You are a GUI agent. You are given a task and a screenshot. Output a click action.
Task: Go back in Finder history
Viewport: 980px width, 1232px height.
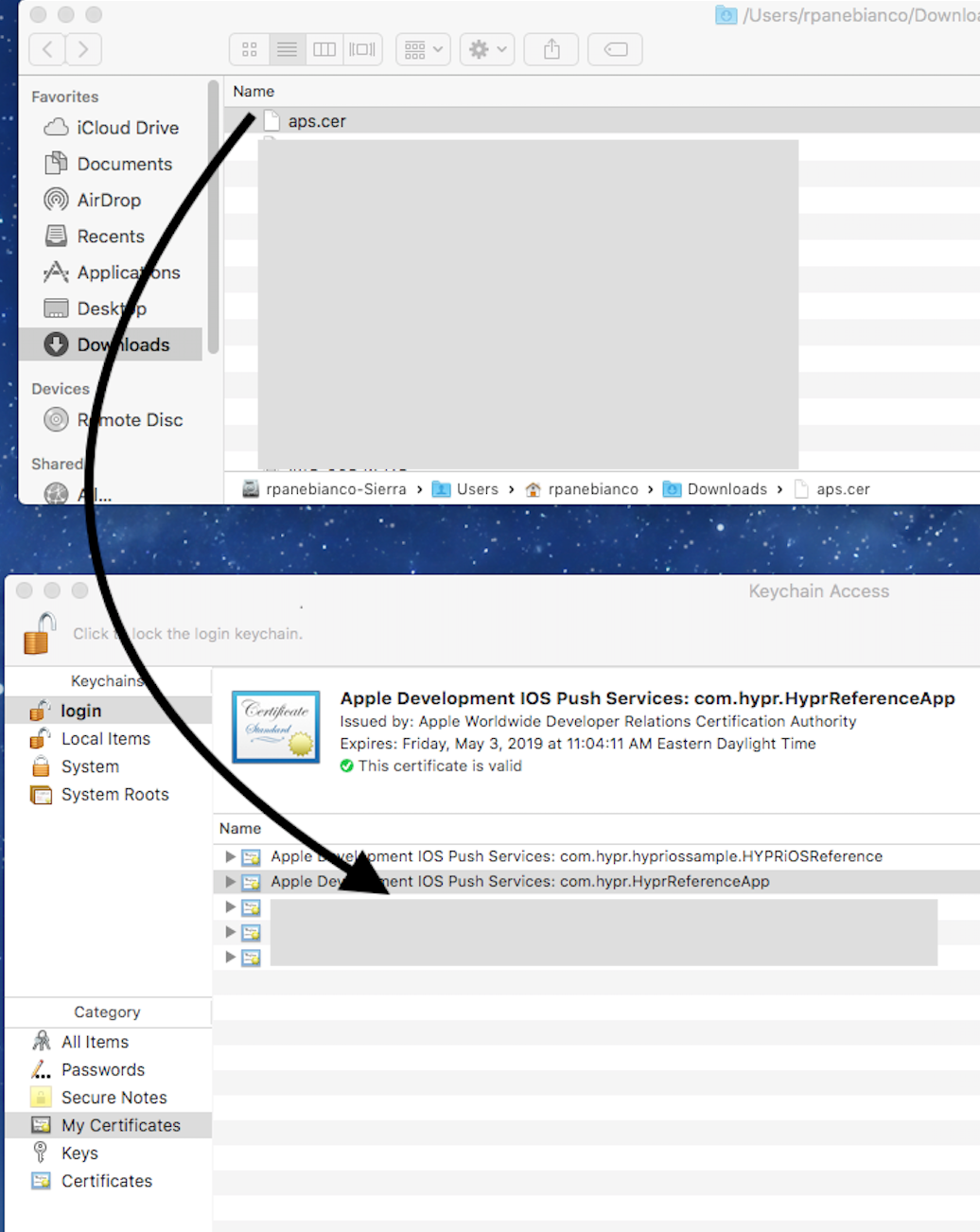point(47,49)
